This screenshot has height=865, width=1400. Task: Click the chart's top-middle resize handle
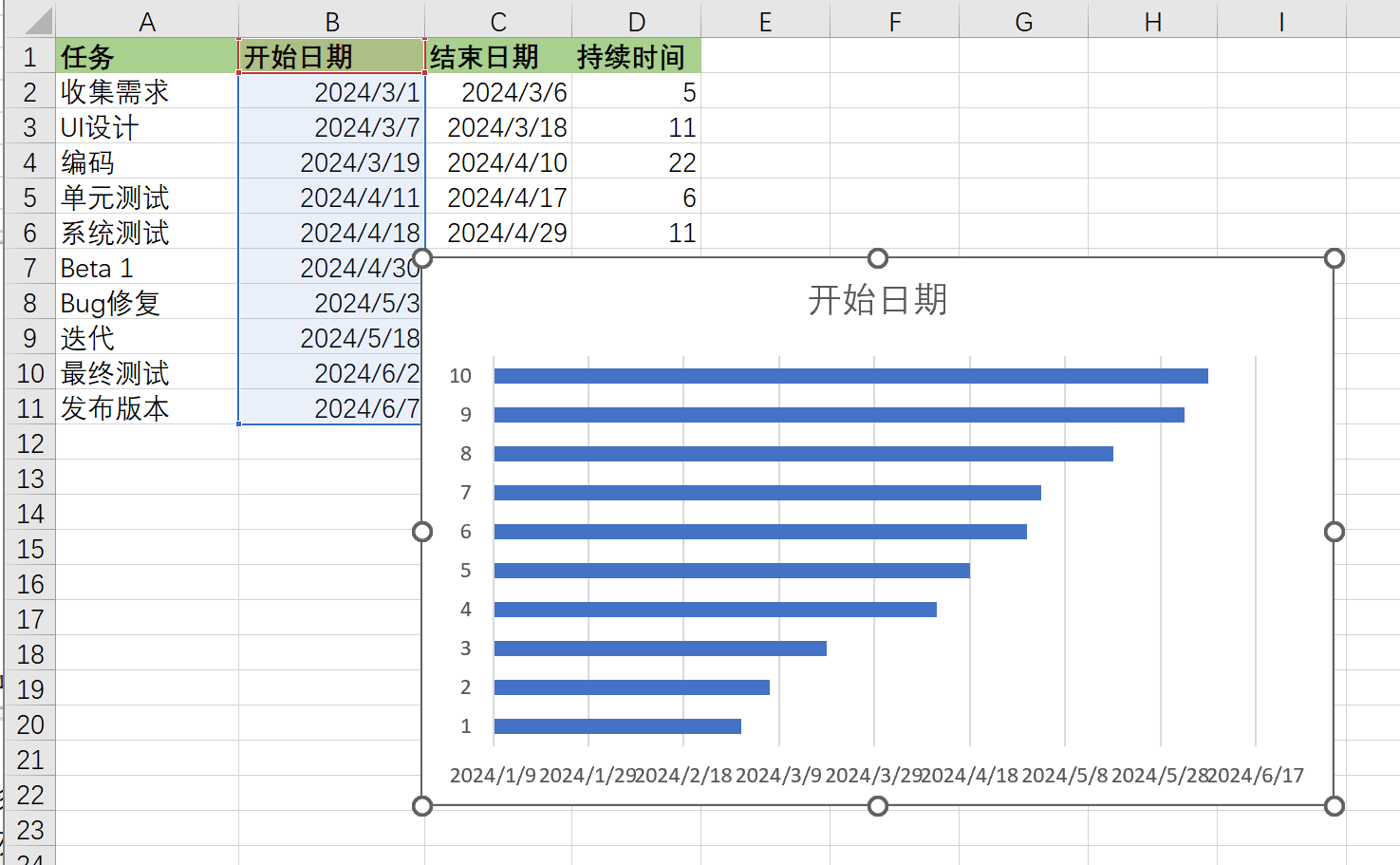[878, 258]
